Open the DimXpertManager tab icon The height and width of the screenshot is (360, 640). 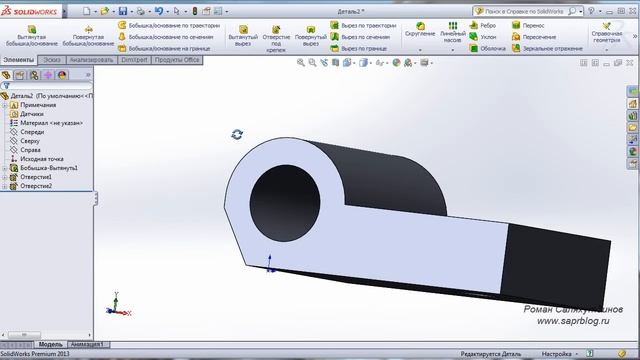tap(48, 75)
